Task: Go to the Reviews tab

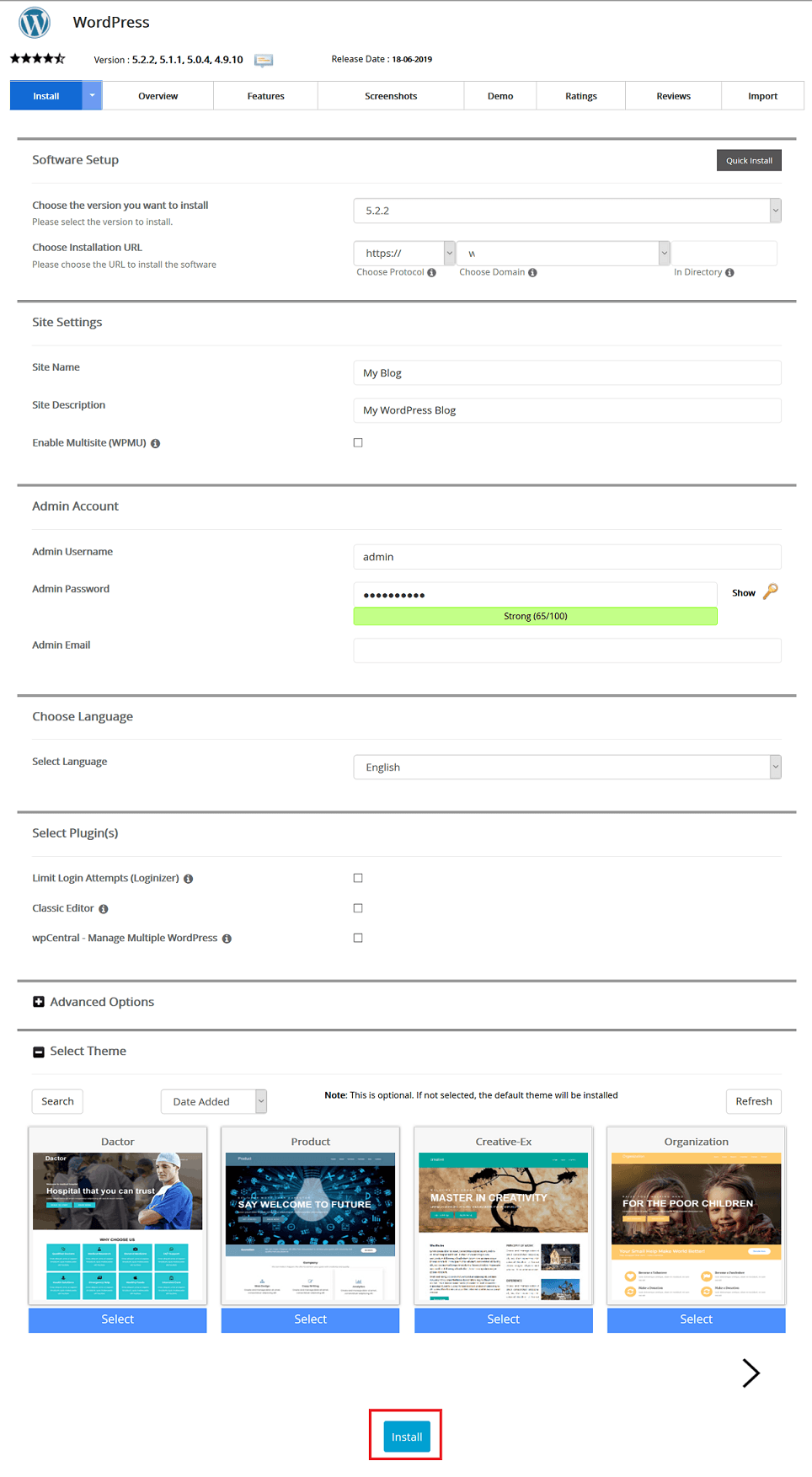Action: click(673, 96)
